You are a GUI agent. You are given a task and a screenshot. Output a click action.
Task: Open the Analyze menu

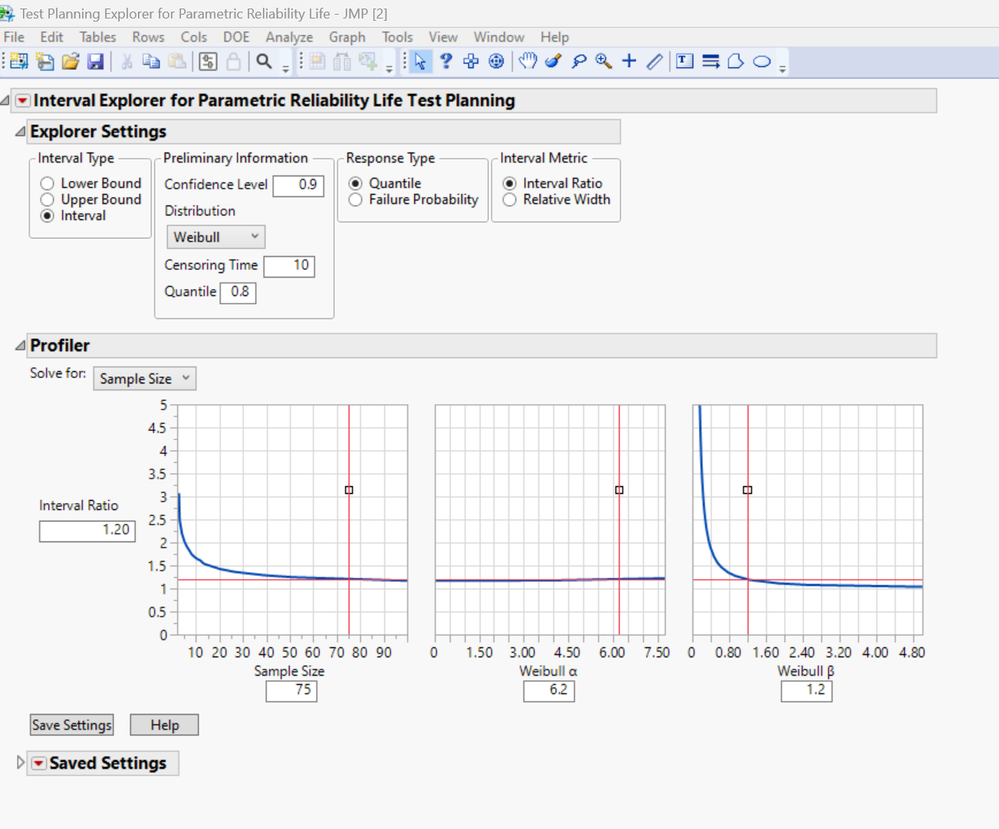click(289, 37)
